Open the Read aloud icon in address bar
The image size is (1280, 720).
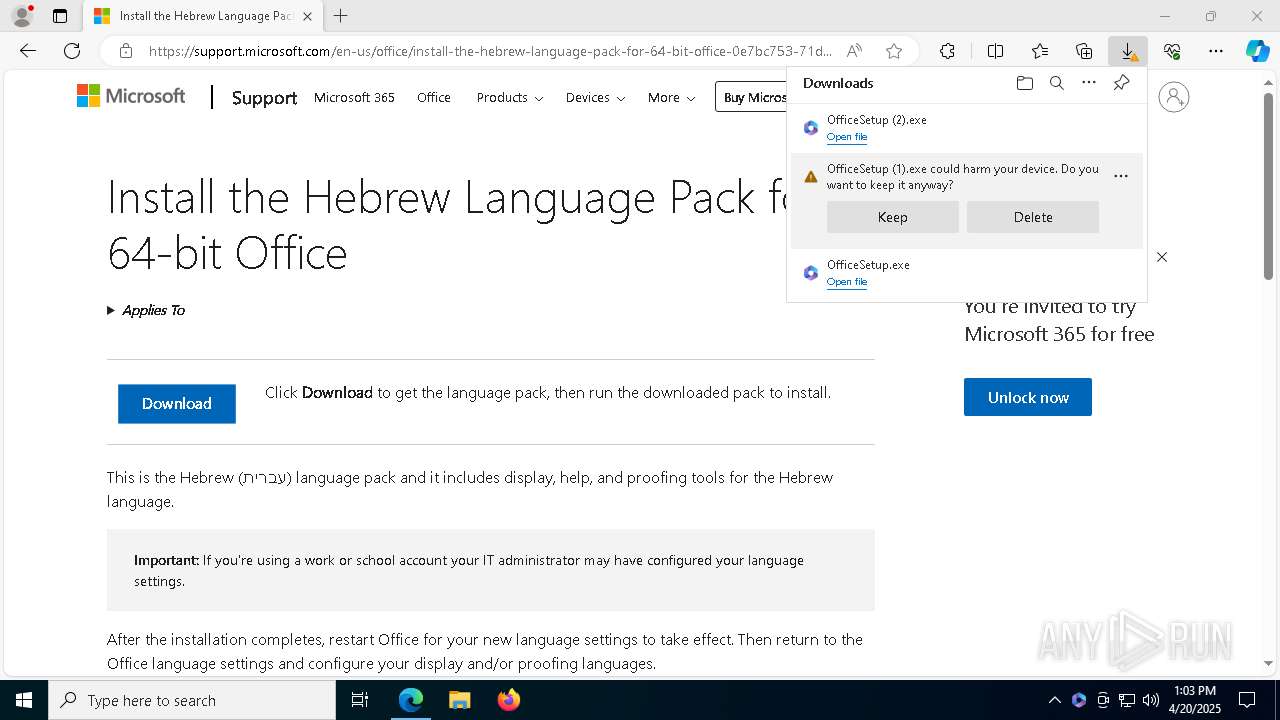tap(854, 51)
